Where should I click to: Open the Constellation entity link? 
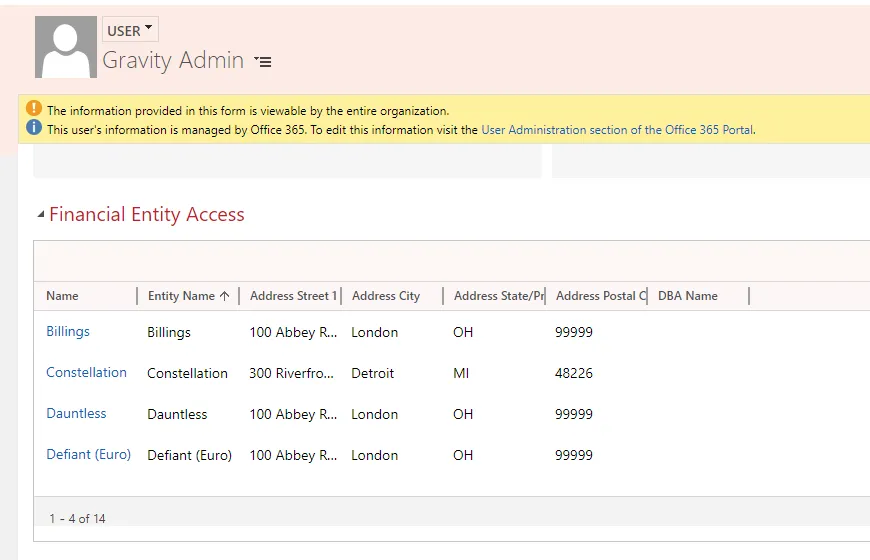click(x=86, y=372)
